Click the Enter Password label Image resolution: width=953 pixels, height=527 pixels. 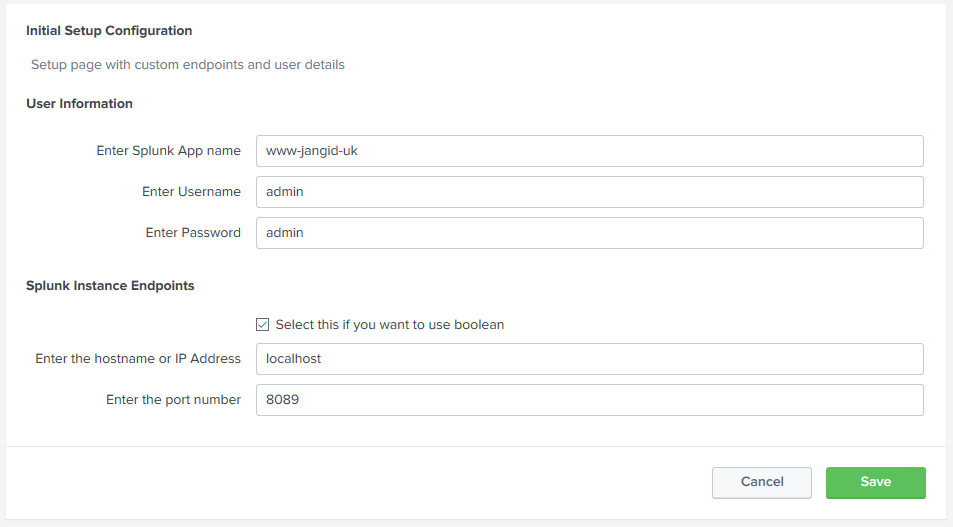pyautogui.click(x=193, y=233)
